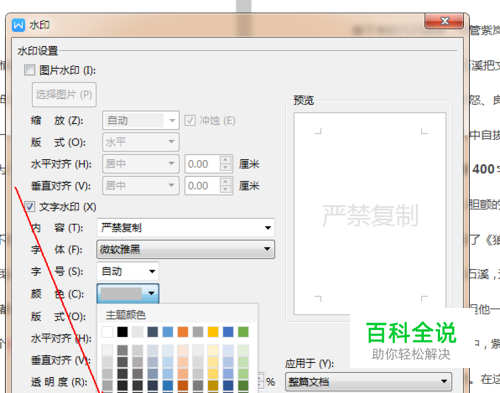Select the medium gray swatch in the top theme row
The image size is (500, 393).
[x=198, y=332]
